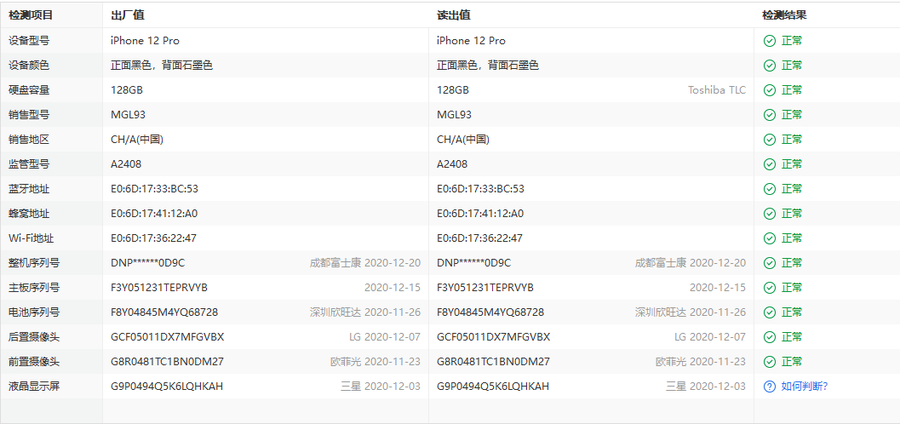Screen dimensions: 900x424
Task: Click the green check icon in 蓝牙地址 row
Action: point(769,189)
